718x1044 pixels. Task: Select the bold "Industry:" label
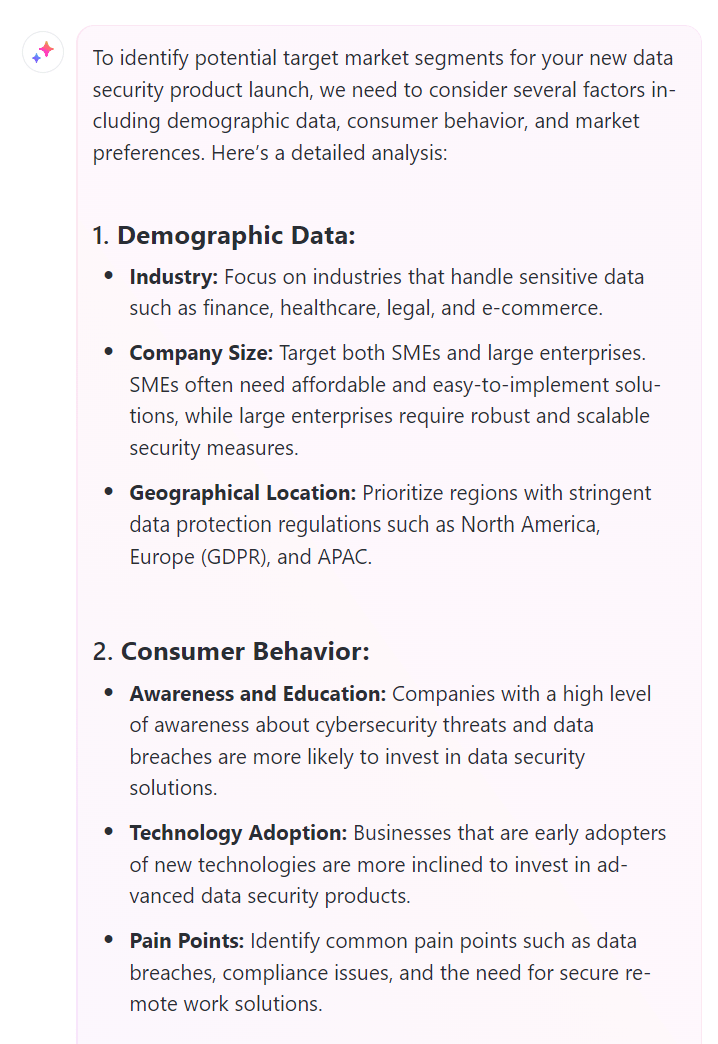(174, 277)
